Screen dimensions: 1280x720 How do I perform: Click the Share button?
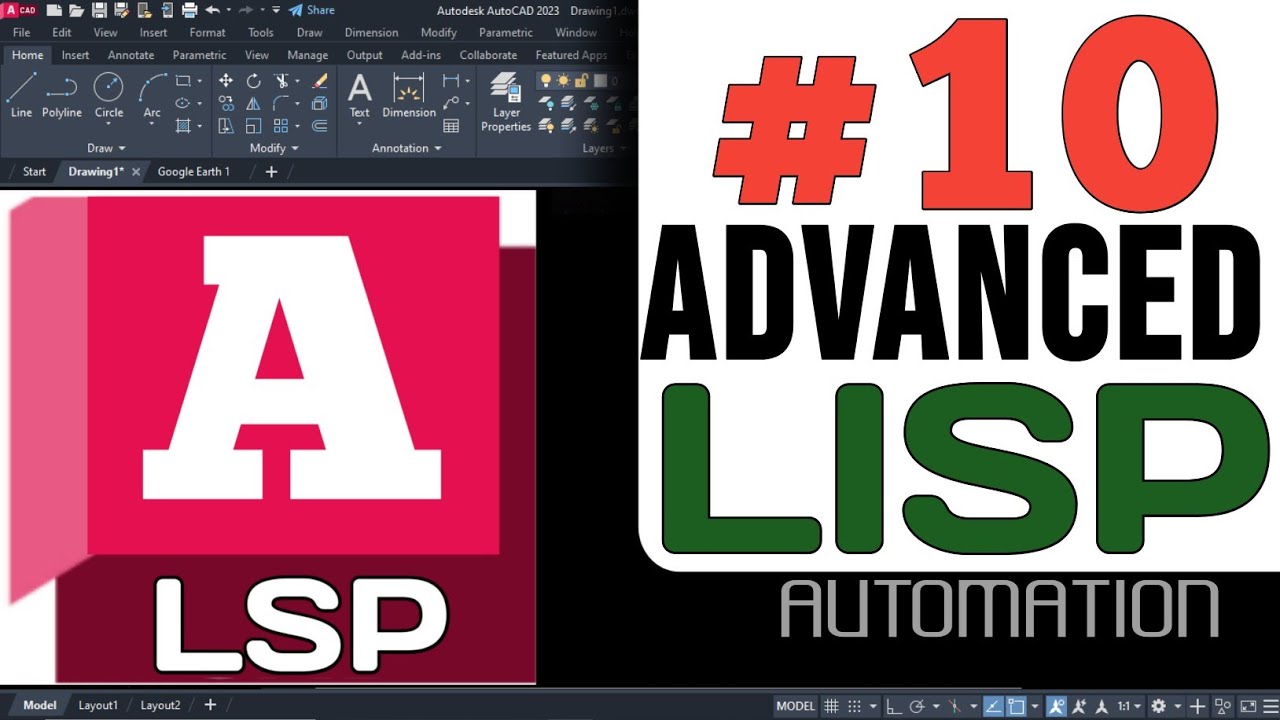[x=311, y=10]
